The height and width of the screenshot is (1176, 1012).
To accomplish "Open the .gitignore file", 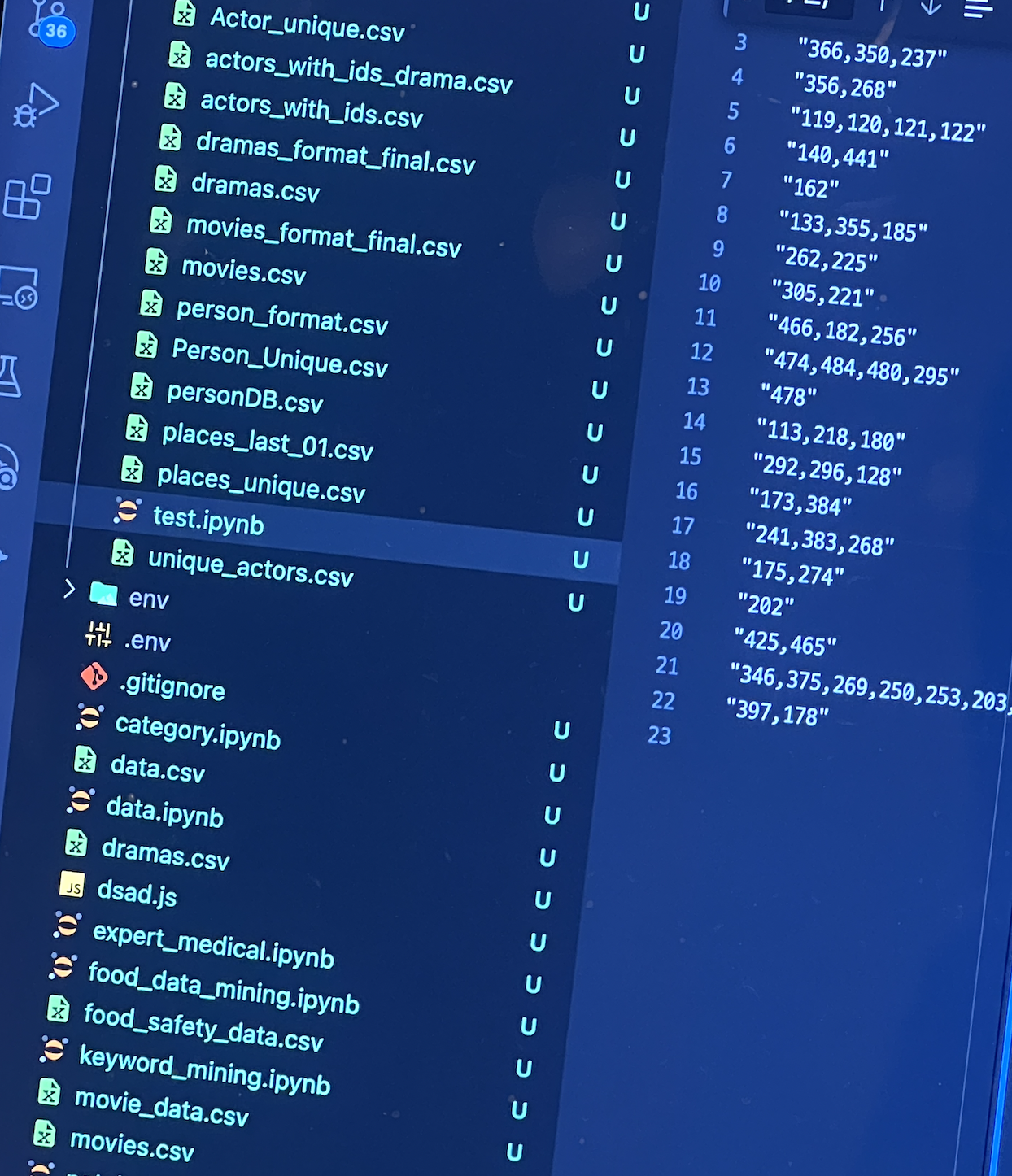I will 172,686.
